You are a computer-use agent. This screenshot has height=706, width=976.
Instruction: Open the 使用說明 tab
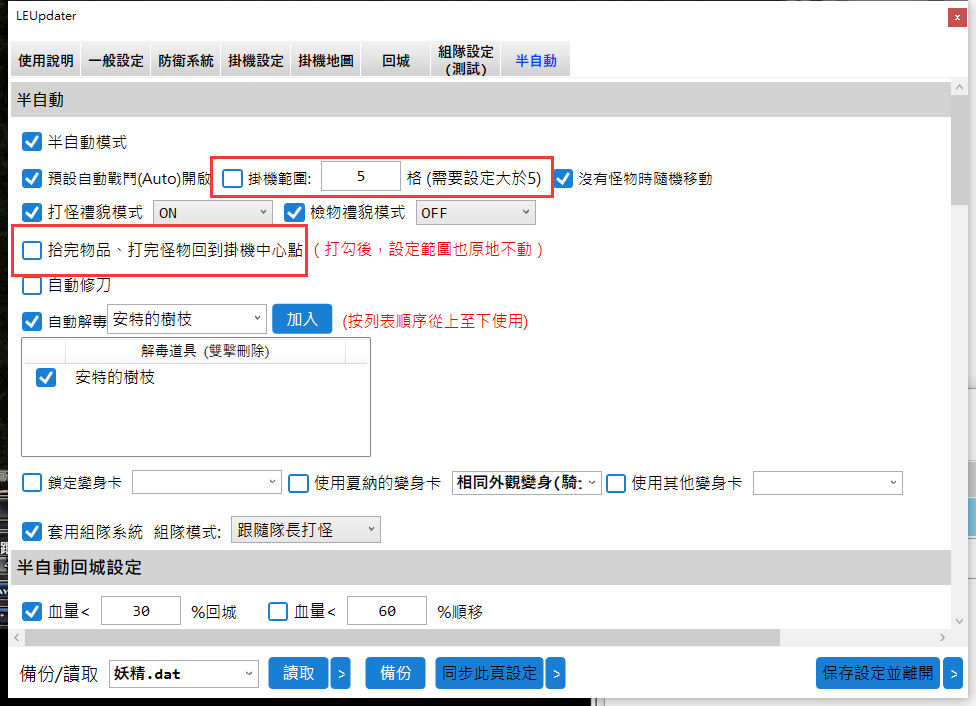(45, 60)
